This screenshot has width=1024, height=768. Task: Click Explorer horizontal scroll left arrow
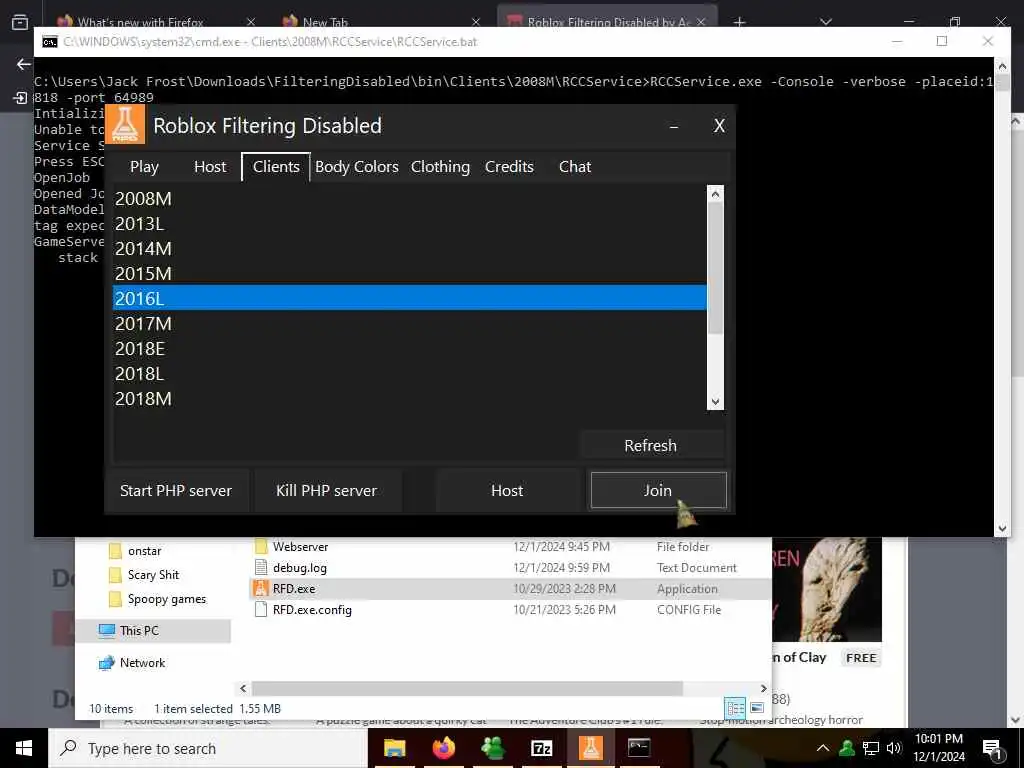tap(243, 688)
